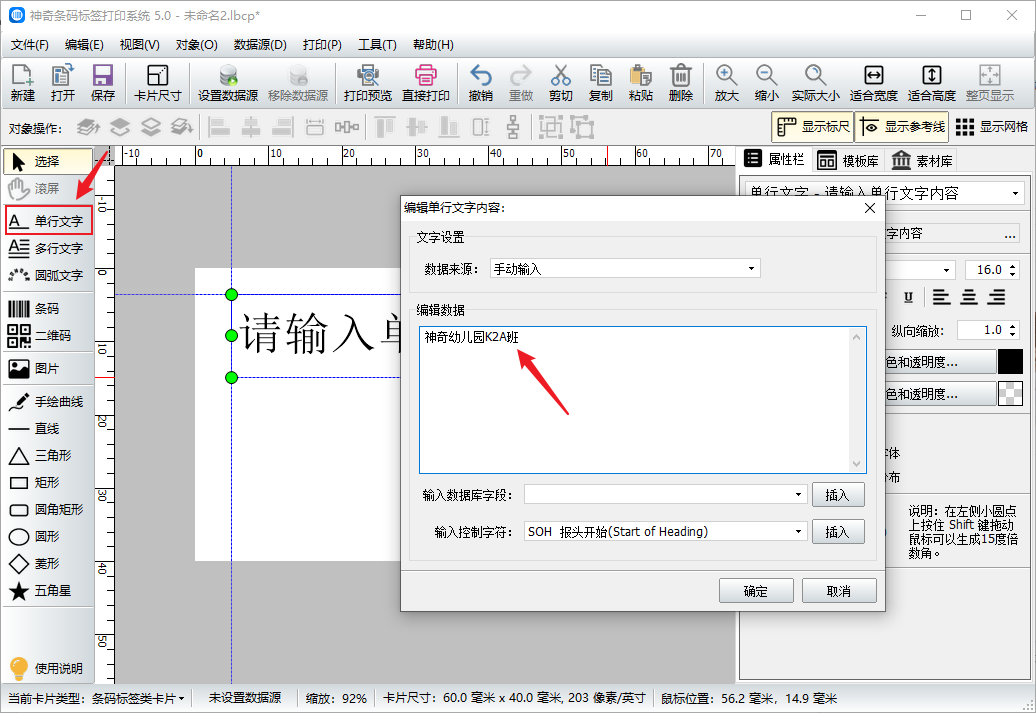1036x713 pixels.
Task: Select the 三角形 triangle tool
Action: tap(49, 455)
